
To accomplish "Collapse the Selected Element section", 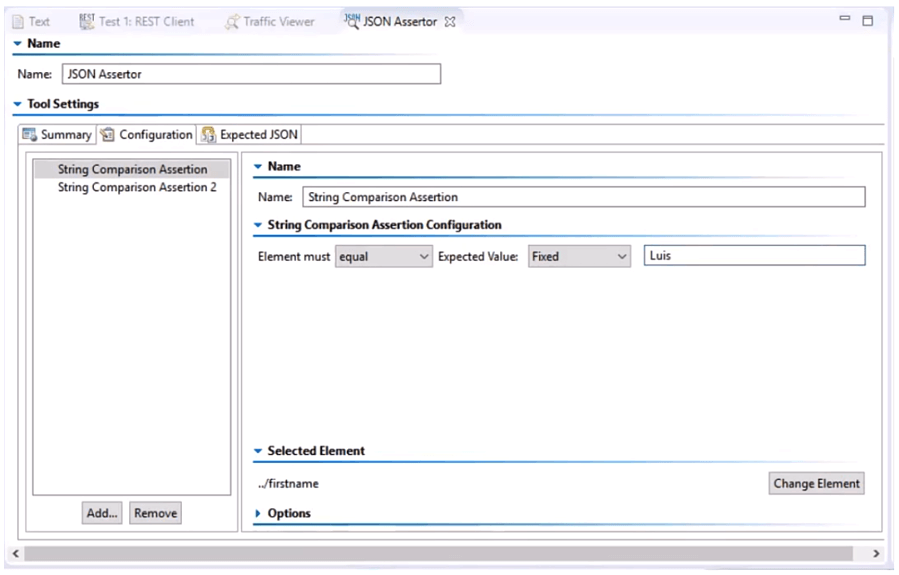I will tap(258, 451).
